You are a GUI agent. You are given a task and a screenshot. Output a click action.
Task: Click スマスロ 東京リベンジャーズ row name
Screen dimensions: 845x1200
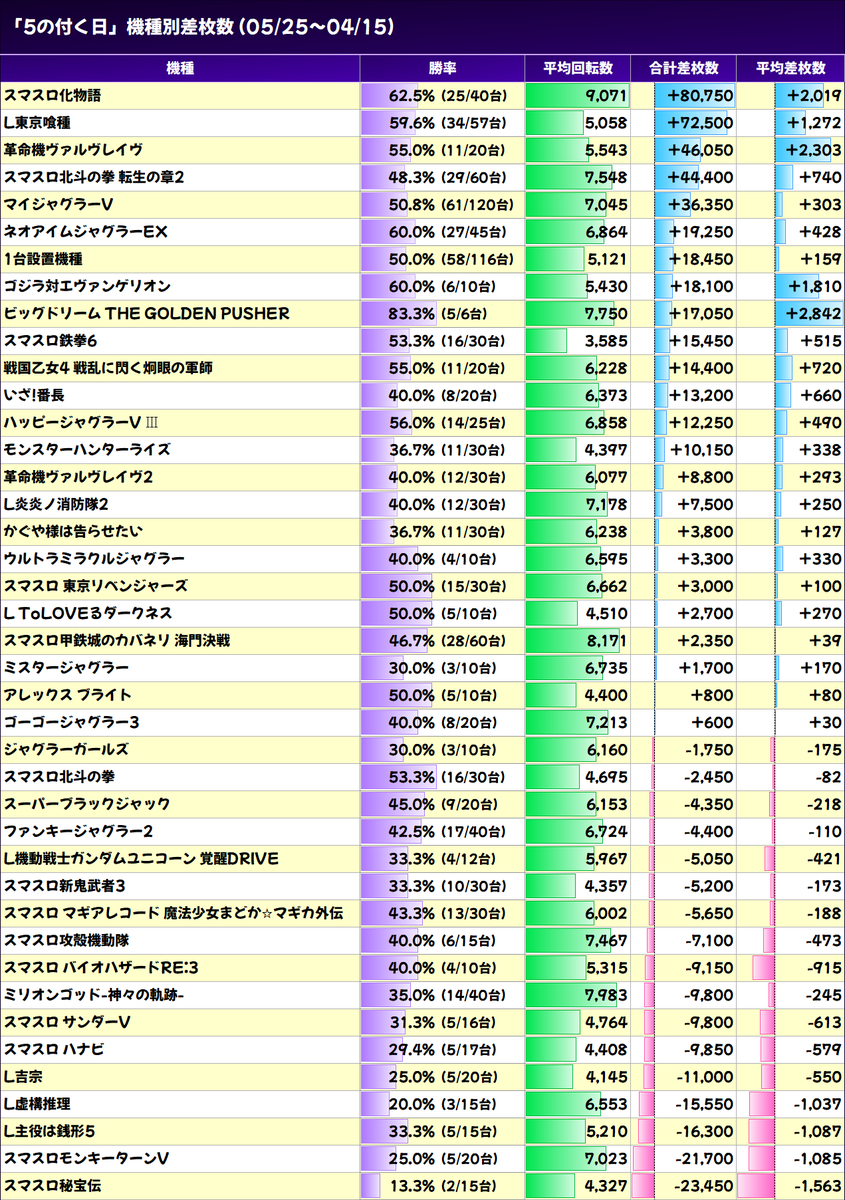tap(96, 586)
